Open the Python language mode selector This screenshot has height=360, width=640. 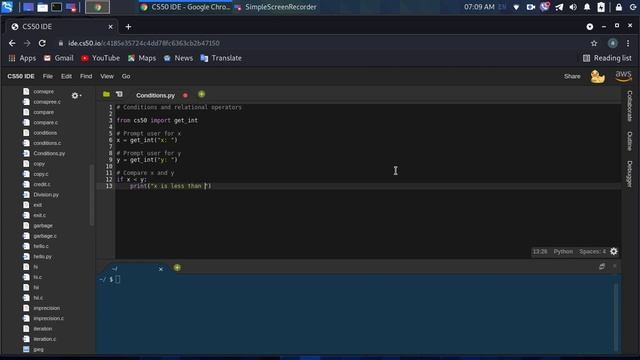click(x=563, y=251)
